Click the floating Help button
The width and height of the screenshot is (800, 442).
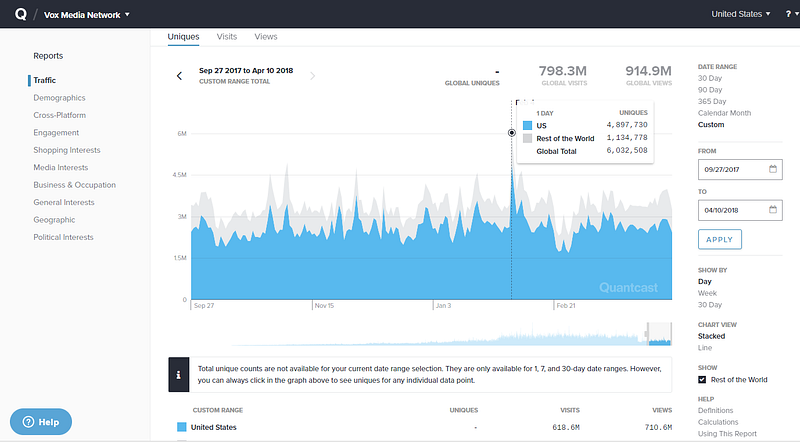[41, 422]
